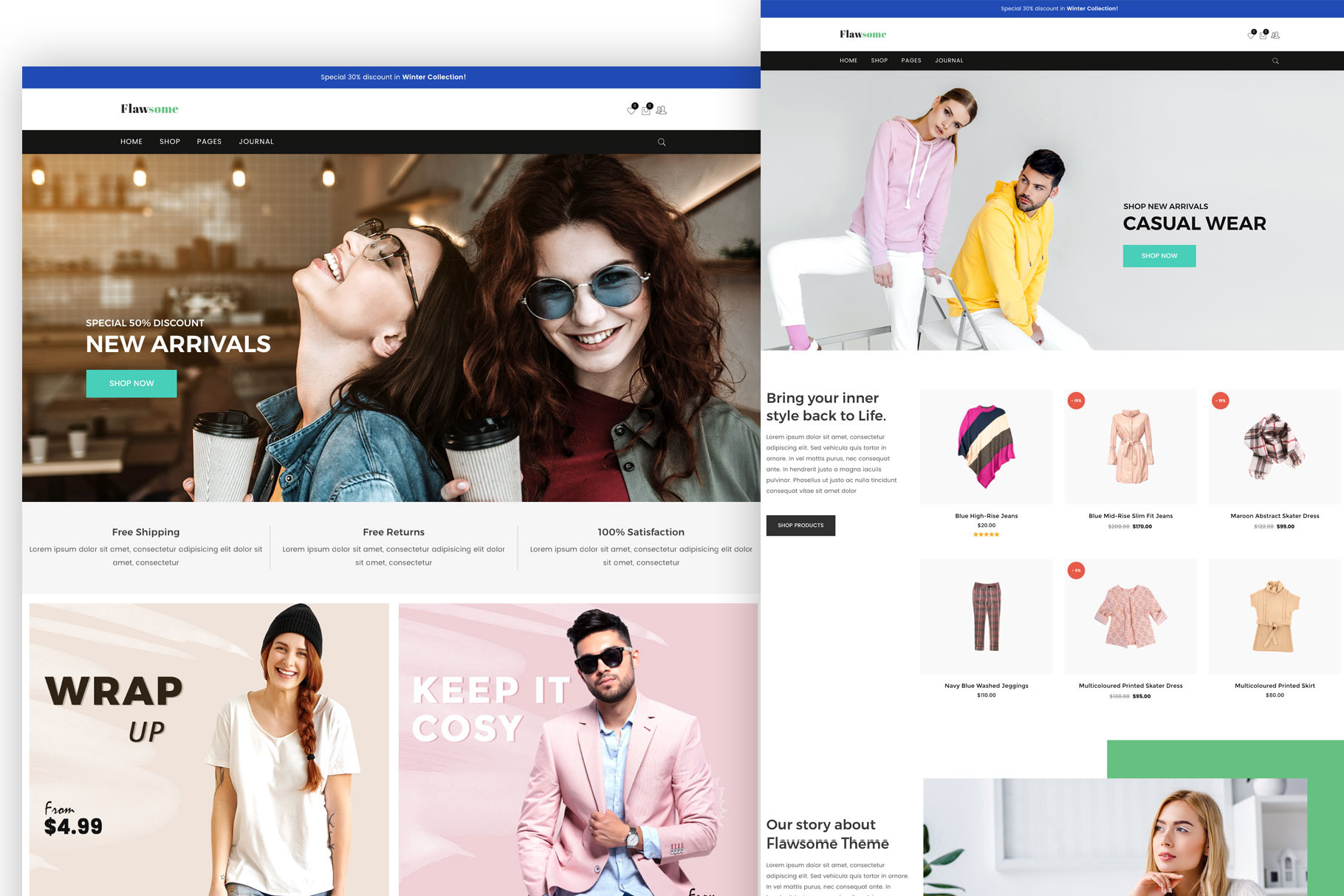Click the Flawsome logo in the header
1344x896 pixels.
click(148, 108)
